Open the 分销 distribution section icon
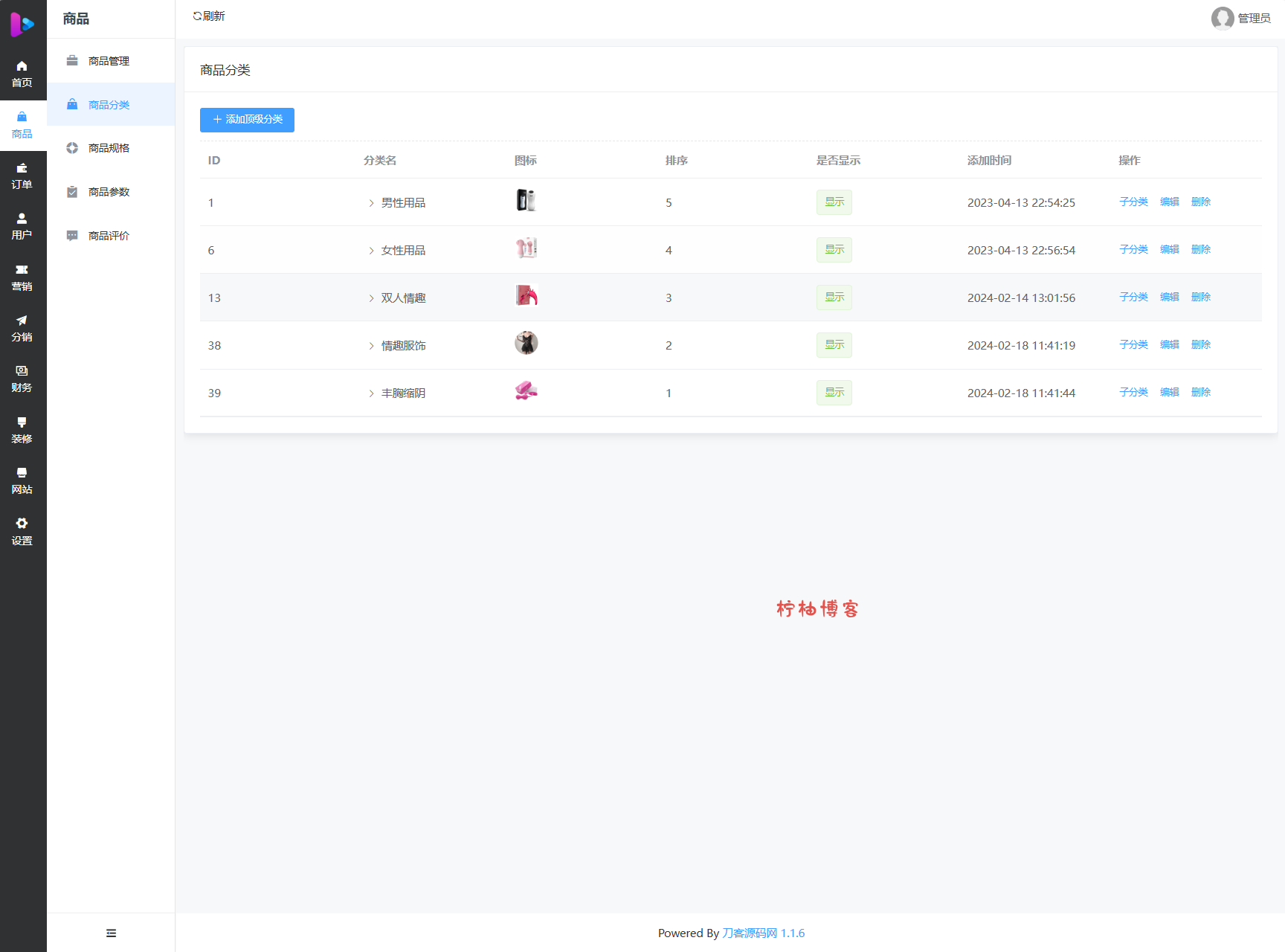Viewport: 1285px width, 952px height. click(22, 321)
